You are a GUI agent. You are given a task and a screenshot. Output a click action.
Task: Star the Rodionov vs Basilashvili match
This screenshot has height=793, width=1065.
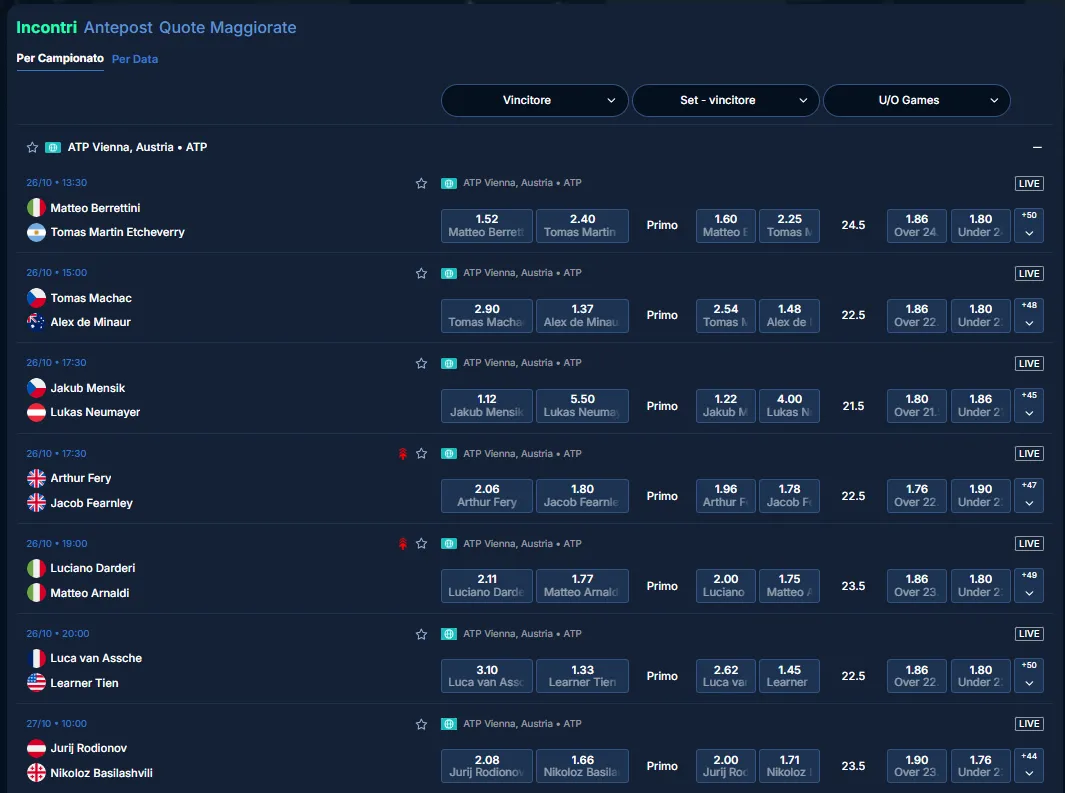point(421,724)
